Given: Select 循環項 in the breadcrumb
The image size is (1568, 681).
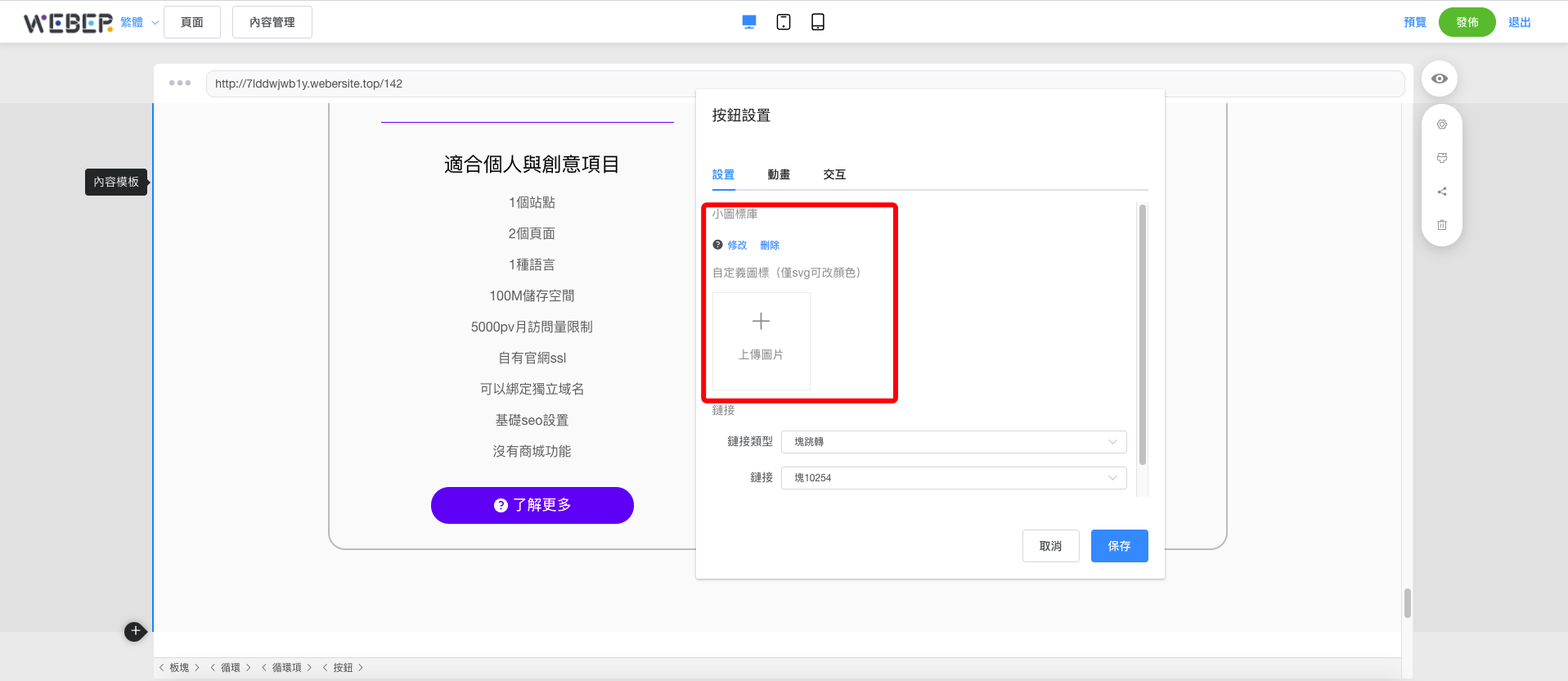Looking at the screenshot, I should [286, 668].
